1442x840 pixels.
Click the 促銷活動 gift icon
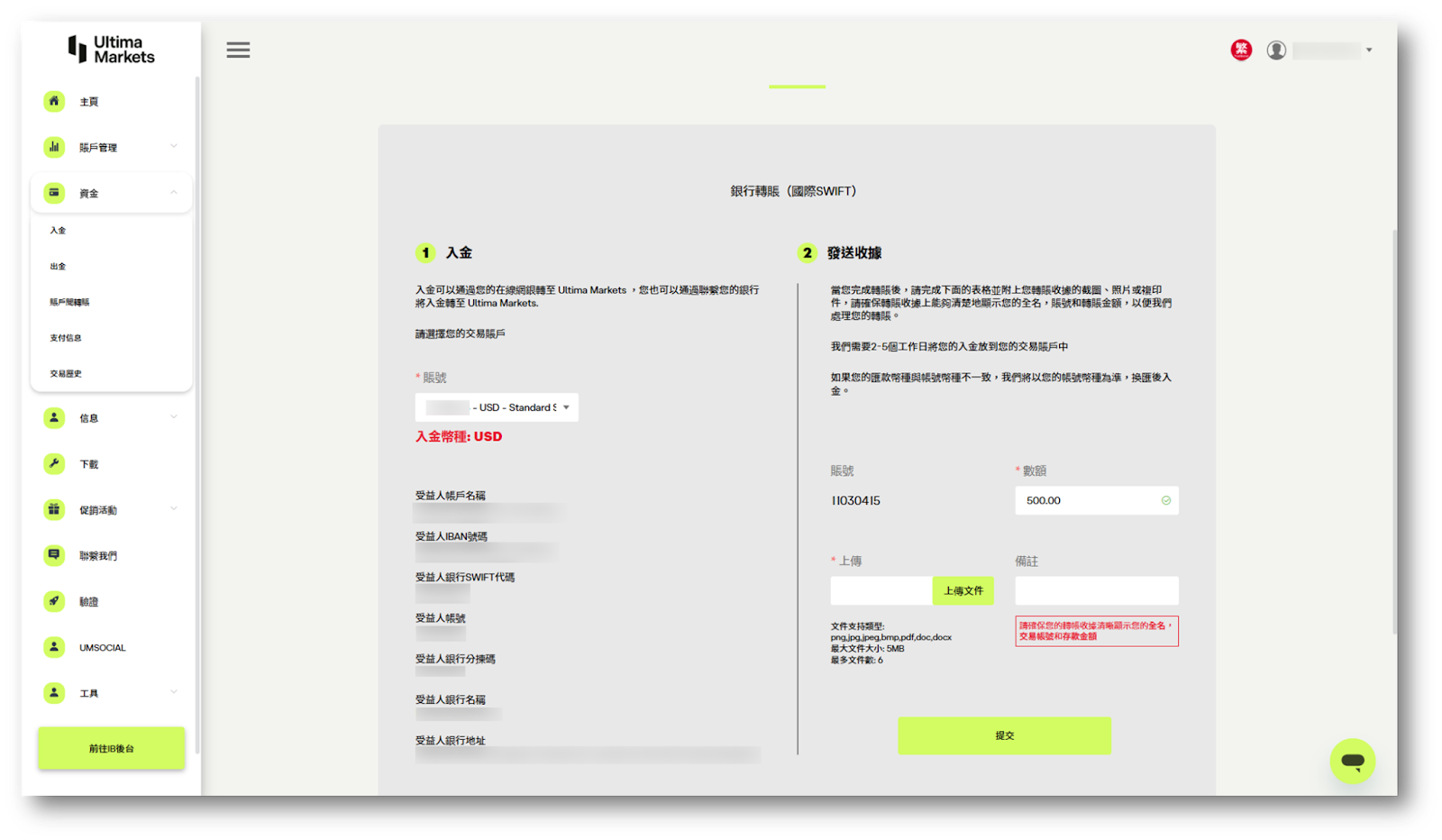pyautogui.click(x=54, y=509)
